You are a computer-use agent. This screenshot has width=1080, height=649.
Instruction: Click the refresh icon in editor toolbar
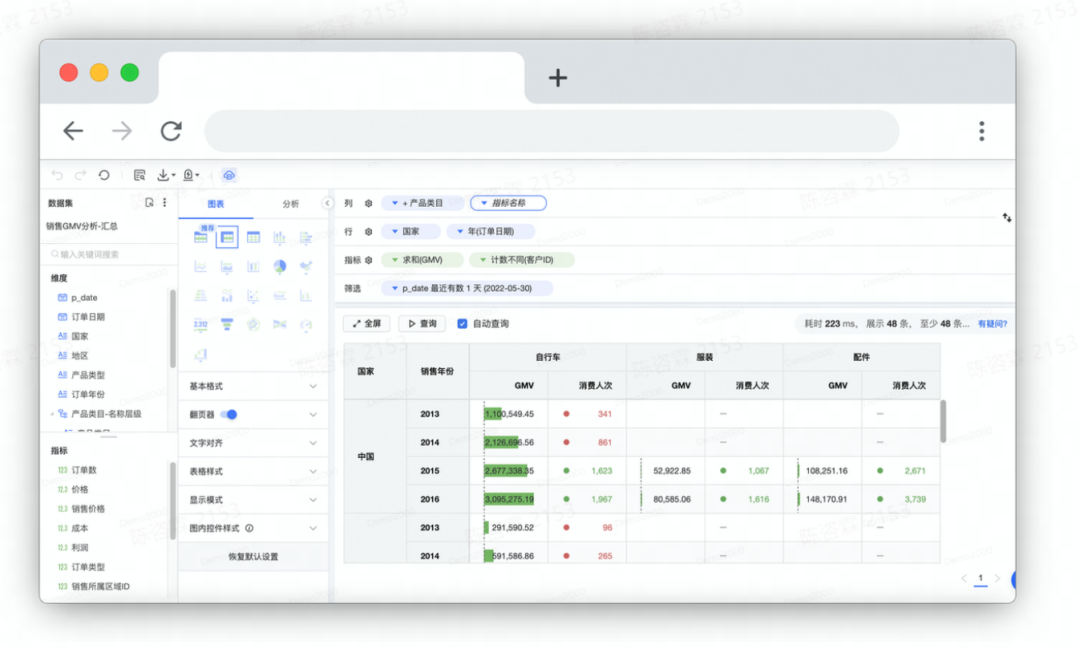tap(104, 175)
